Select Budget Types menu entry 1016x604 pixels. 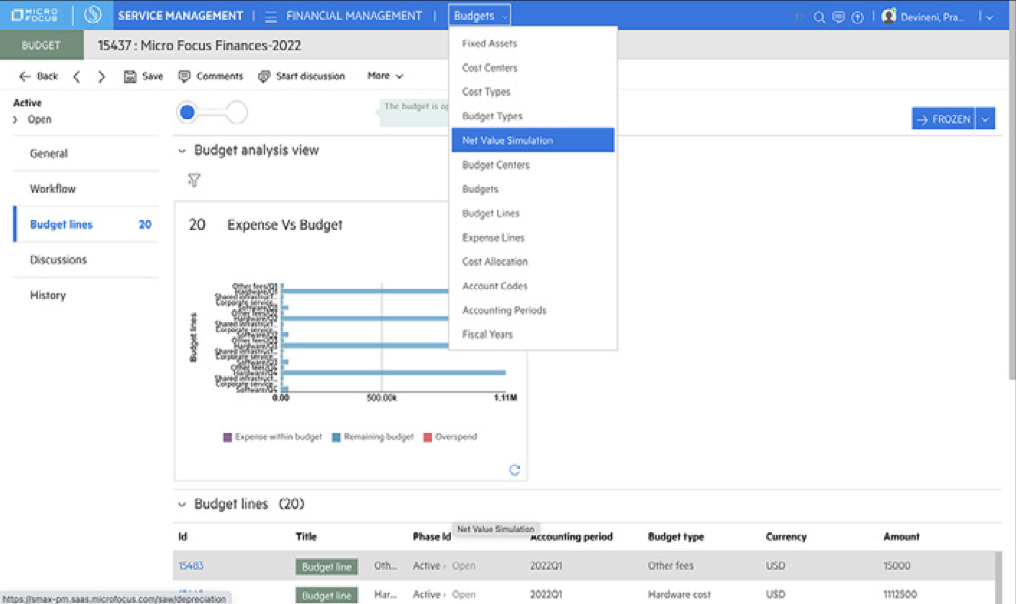pos(533,116)
